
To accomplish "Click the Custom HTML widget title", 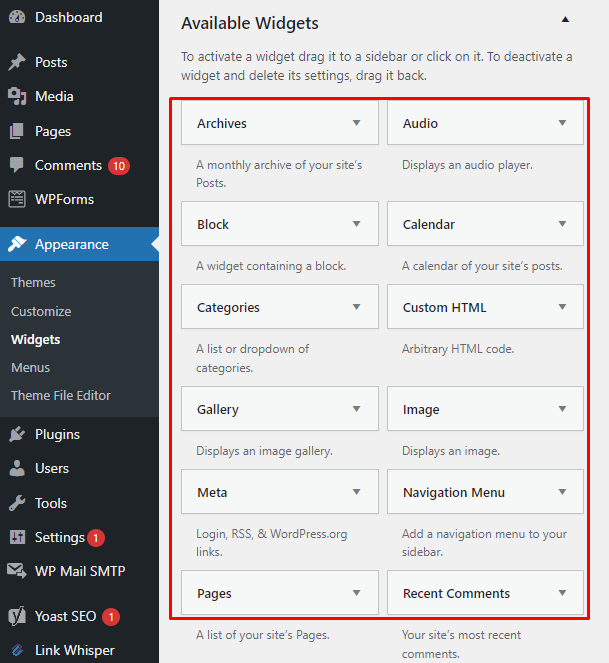I will [x=444, y=307].
